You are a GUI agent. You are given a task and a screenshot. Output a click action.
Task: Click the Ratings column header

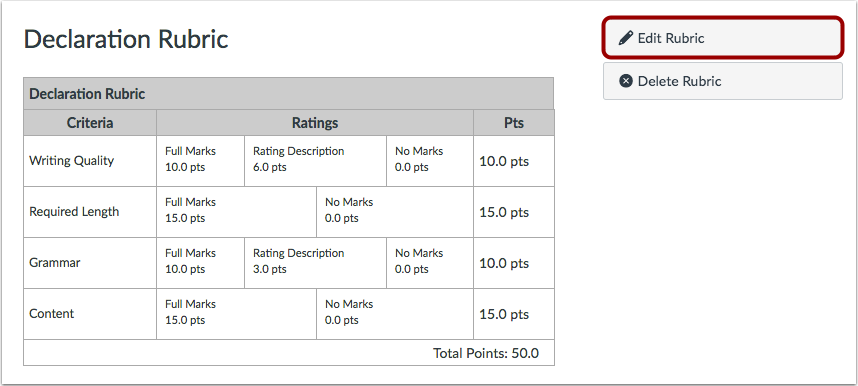click(x=315, y=123)
